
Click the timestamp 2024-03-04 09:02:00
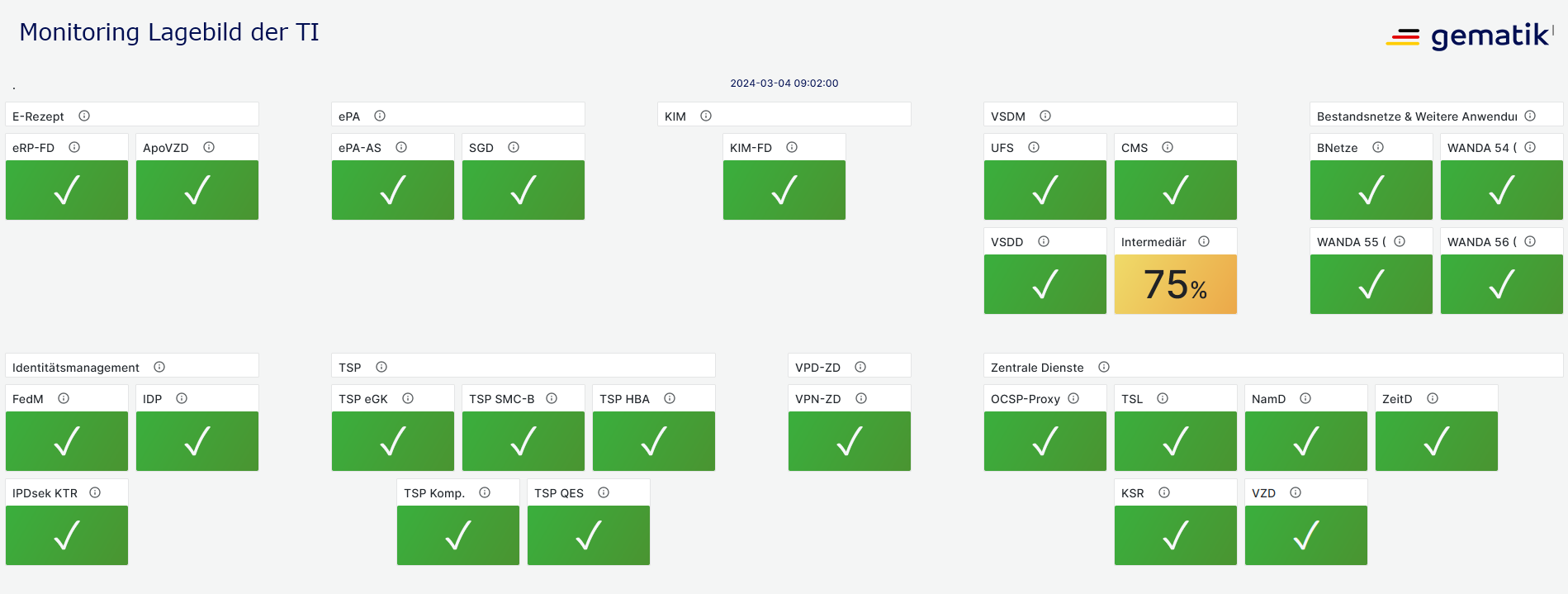coord(784,83)
